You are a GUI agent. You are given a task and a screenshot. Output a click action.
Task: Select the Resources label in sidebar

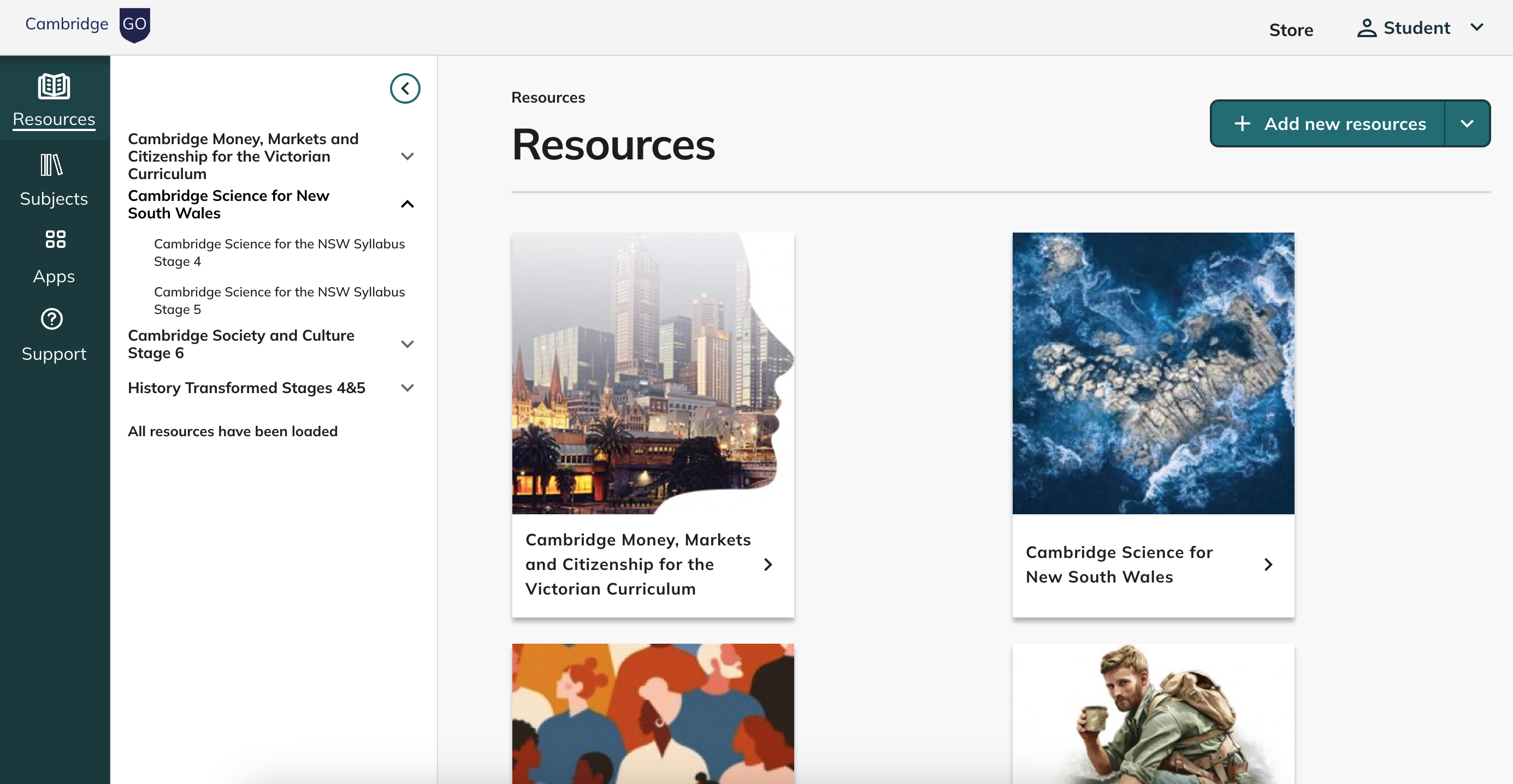[x=54, y=118]
